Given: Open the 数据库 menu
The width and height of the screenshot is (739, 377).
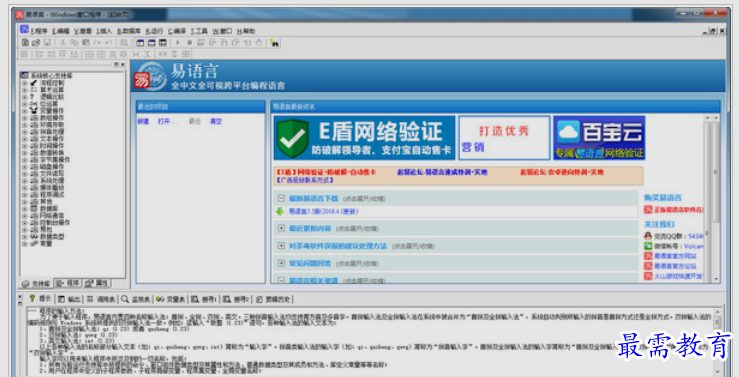Looking at the screenshot, I should [x=129, y=31].
